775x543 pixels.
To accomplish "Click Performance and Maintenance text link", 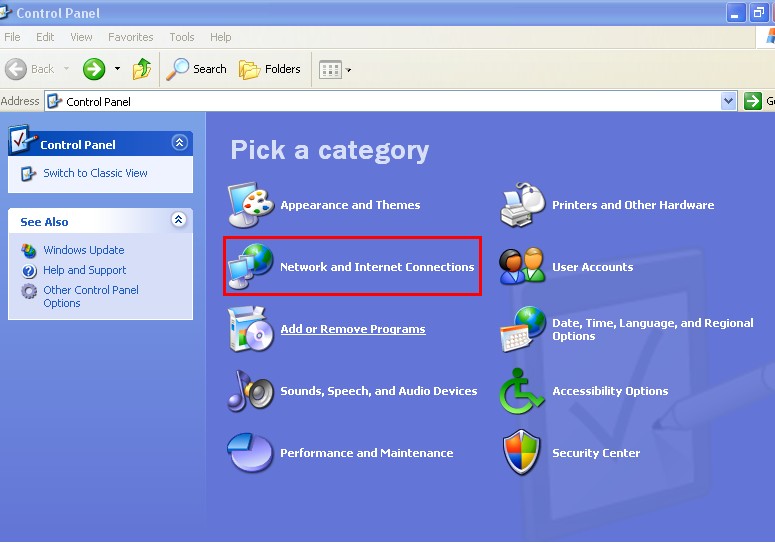I will (x=367, y=453).
